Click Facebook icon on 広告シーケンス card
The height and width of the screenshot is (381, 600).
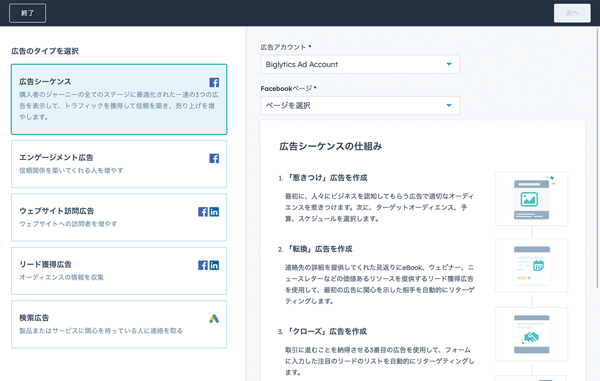coord(214,82)
